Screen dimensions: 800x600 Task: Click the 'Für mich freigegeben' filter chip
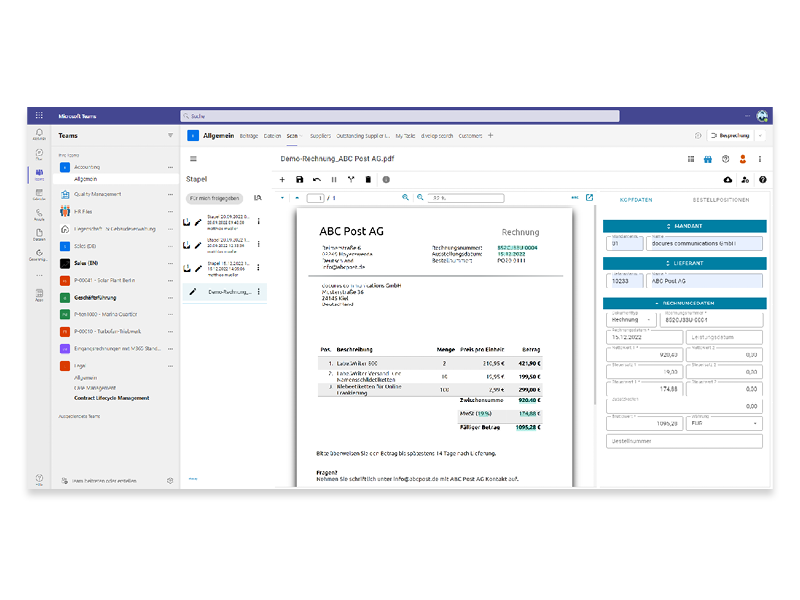(214, 198)
